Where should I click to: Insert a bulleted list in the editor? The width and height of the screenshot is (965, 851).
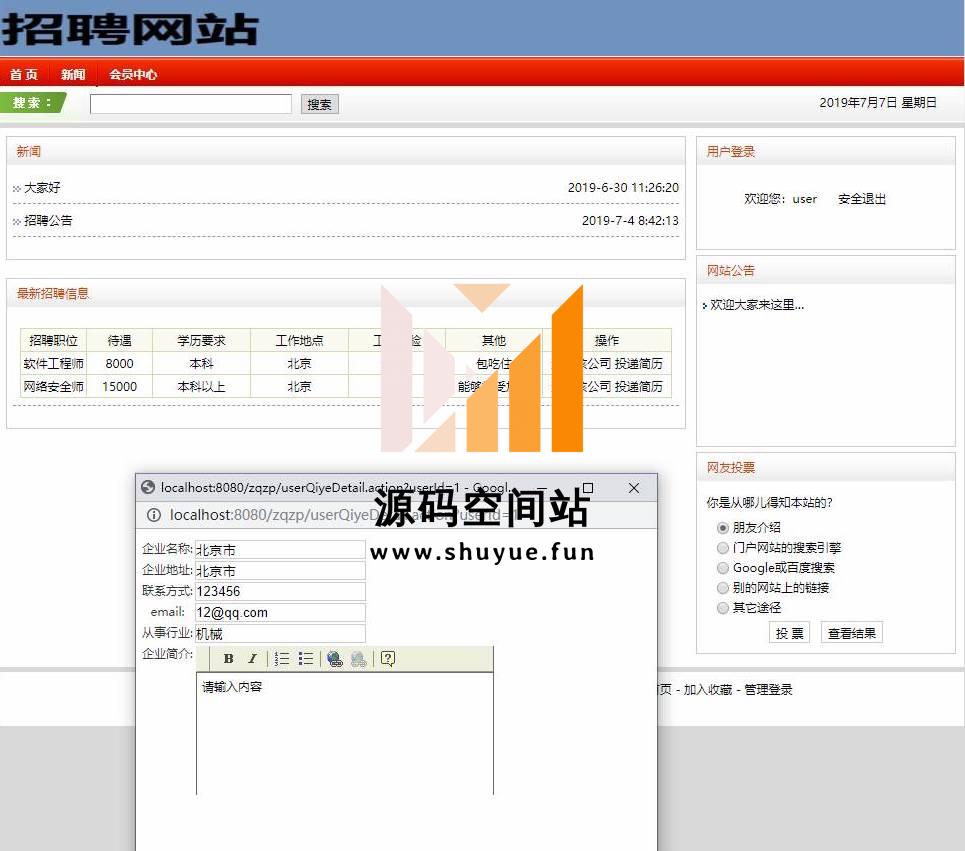(306, 658)
